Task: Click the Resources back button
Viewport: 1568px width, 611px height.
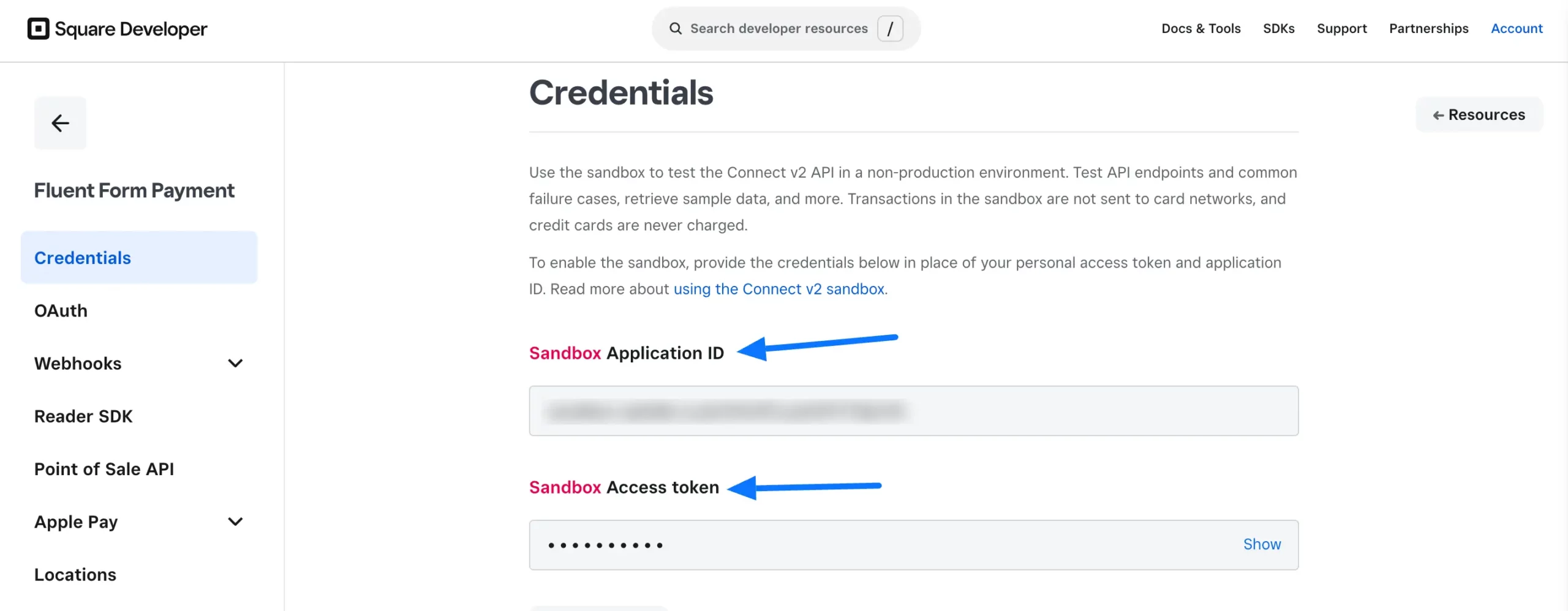Action: click(1479, 115)
